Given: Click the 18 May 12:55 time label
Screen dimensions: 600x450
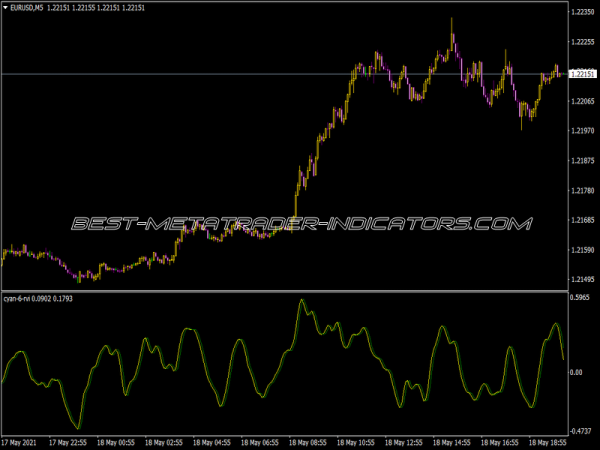Looking at the screenshot, I should click(x=404, y=442).
